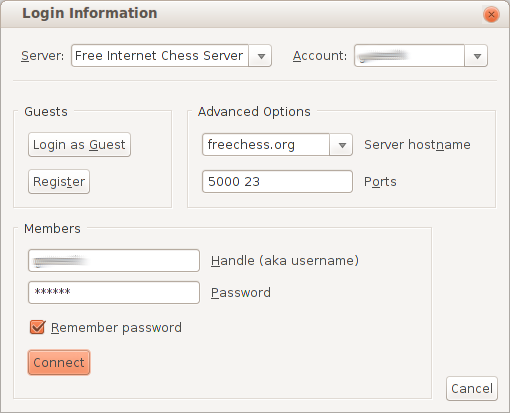Click the Connect button

coord(59,362)
